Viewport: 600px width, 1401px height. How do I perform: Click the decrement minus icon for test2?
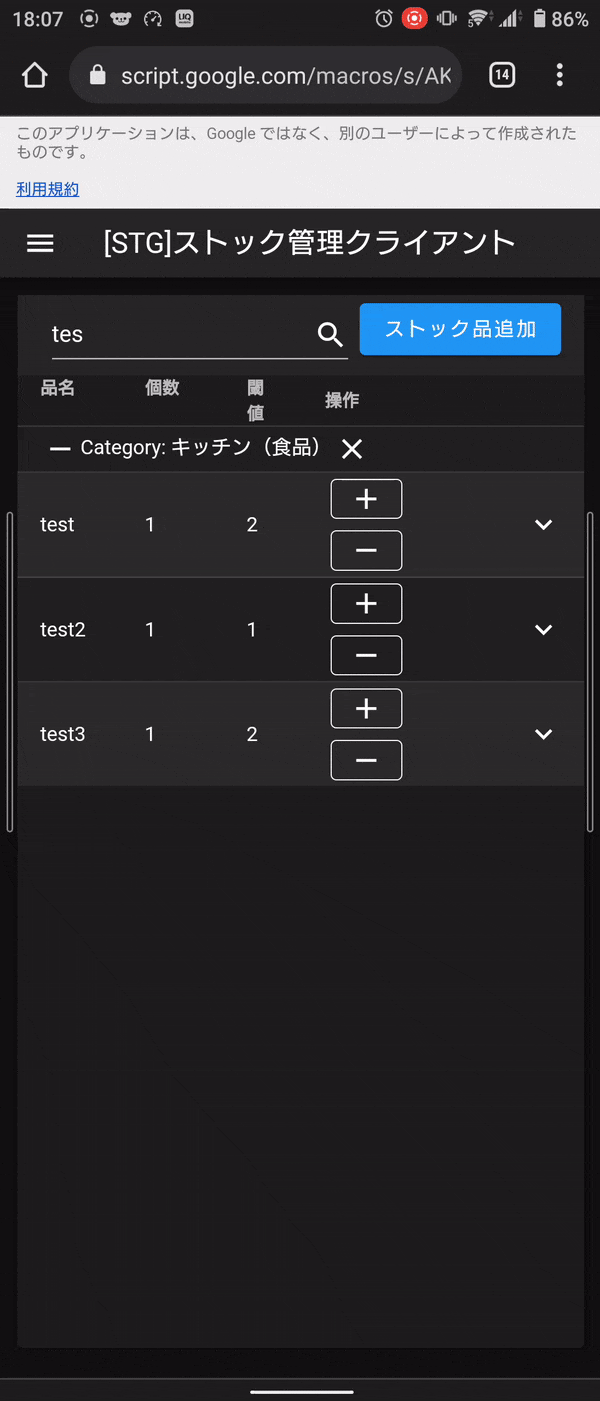[366, 655]
